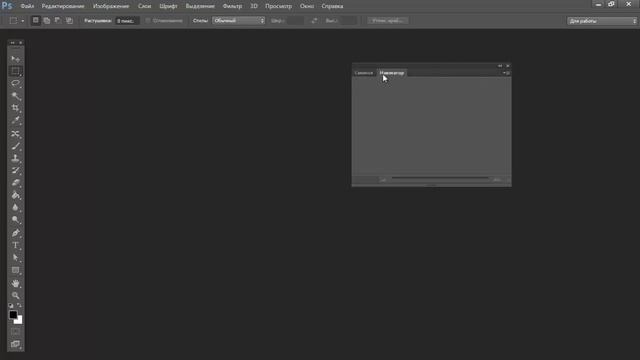Choose New selection mode in options bar
The image size is (640, 360).
(x=36, y=20)
